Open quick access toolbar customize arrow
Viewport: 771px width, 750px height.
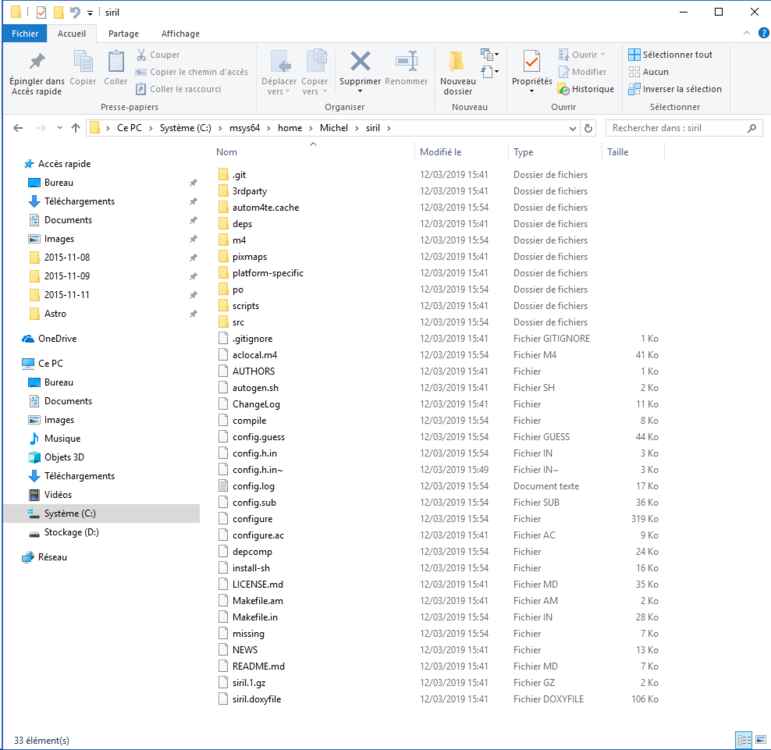pos(90,13)
